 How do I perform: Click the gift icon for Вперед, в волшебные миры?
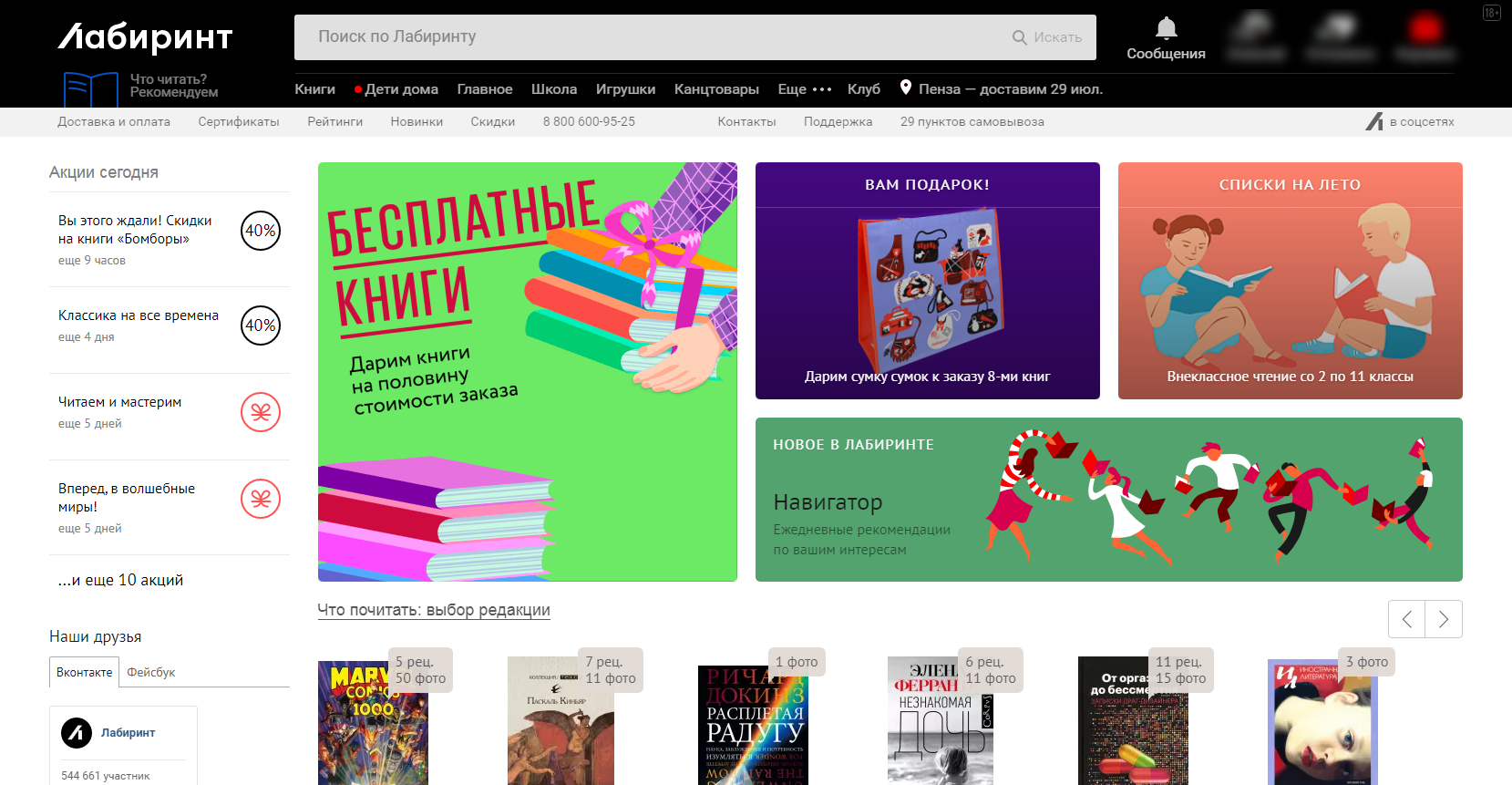coord(261,499)
